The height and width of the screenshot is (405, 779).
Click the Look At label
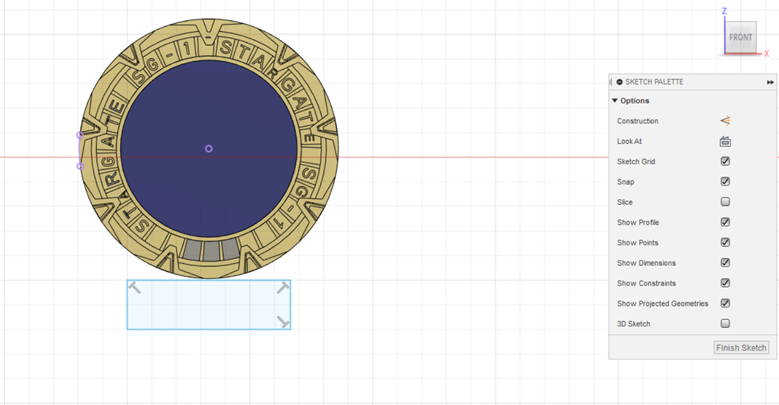[629, 141]
